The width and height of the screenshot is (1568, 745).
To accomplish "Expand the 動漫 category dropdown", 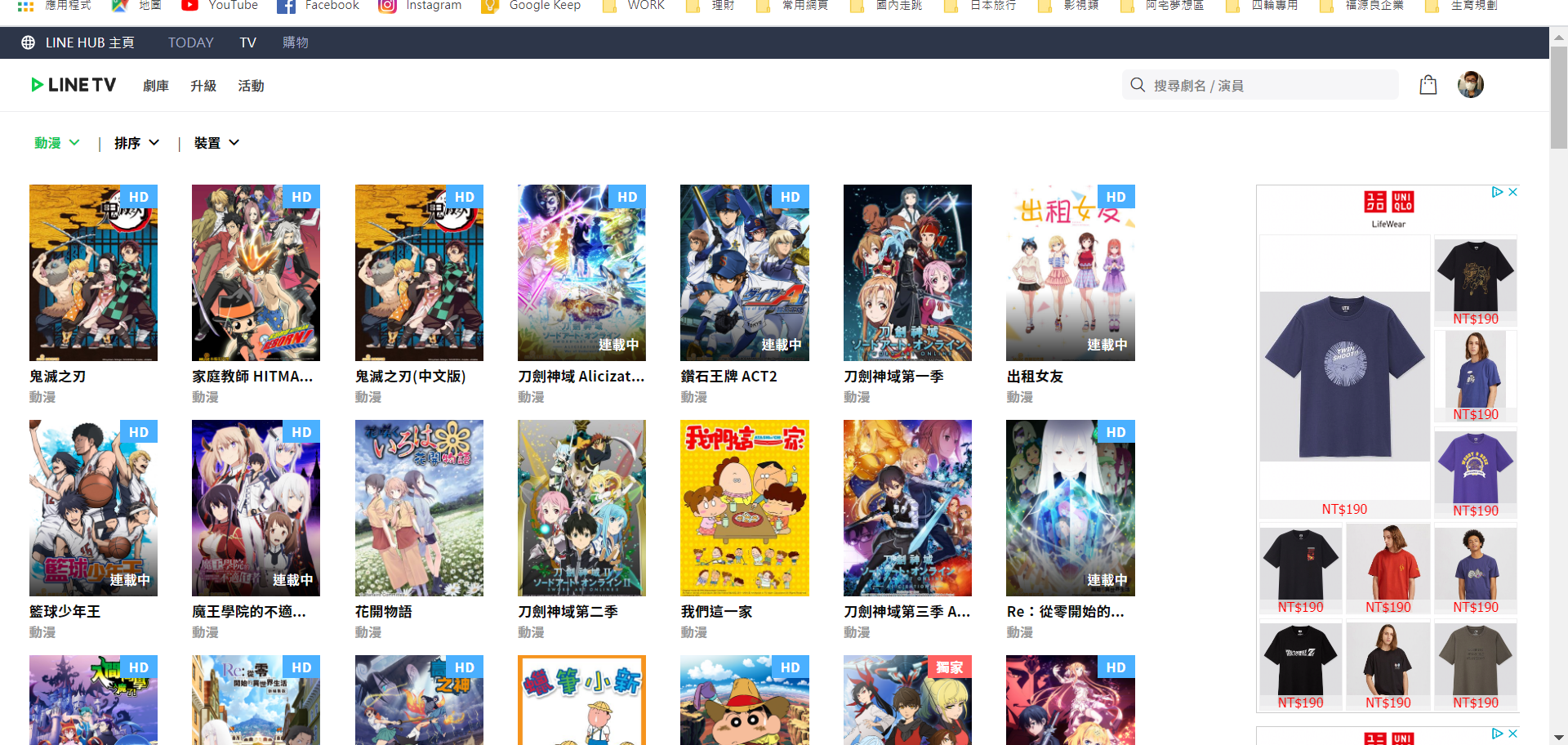I will tap(56, 143).
